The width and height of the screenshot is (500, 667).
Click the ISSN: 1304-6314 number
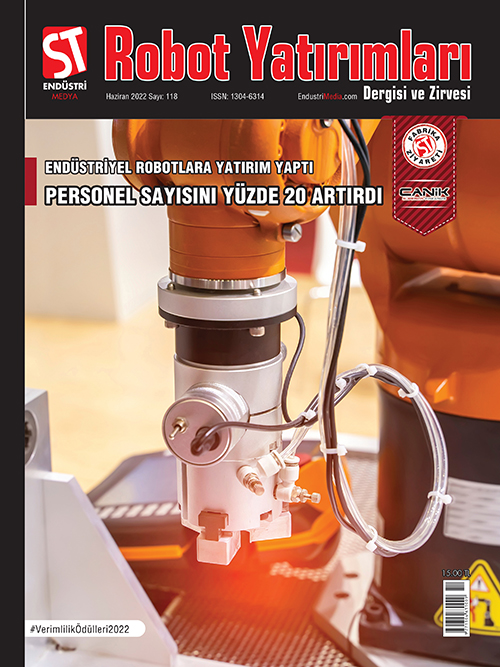point(237,97)
